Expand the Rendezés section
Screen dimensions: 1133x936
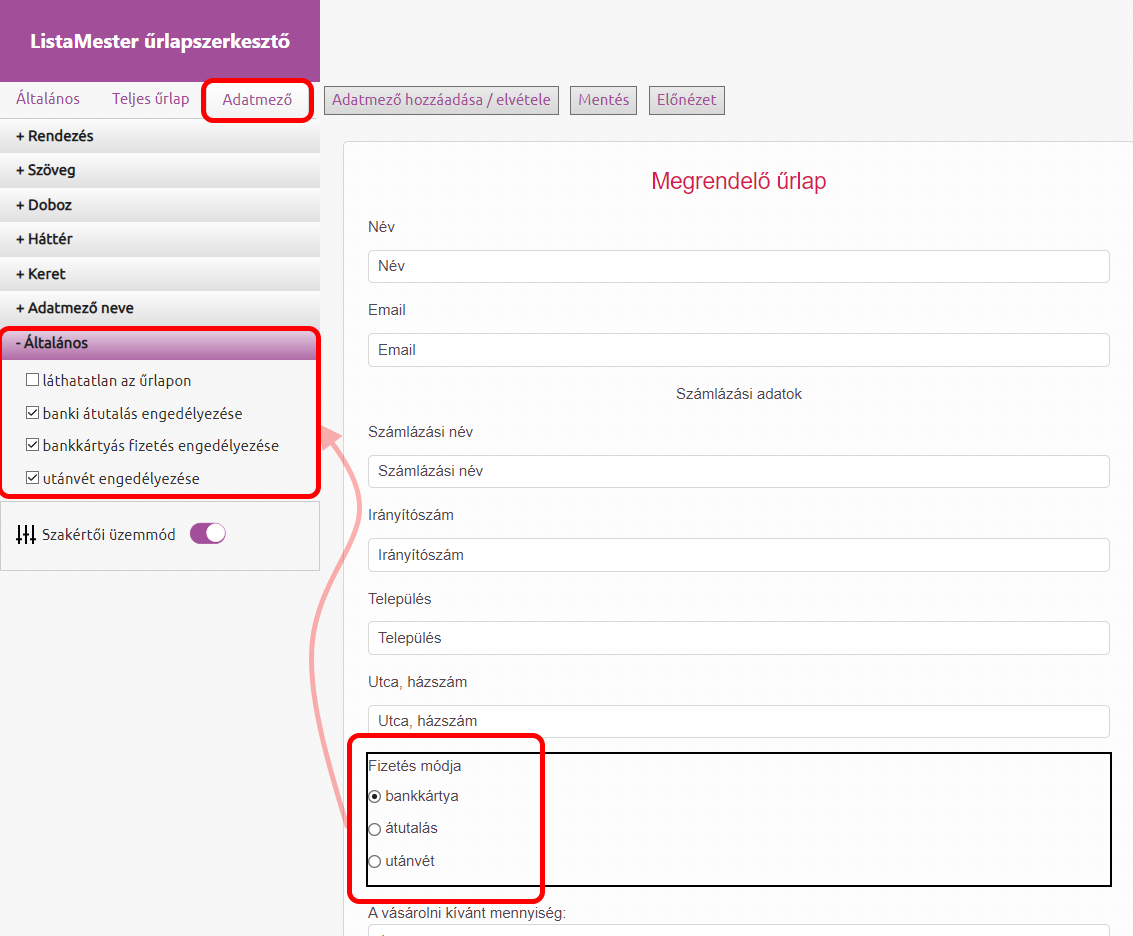click(x=160, y=136)
